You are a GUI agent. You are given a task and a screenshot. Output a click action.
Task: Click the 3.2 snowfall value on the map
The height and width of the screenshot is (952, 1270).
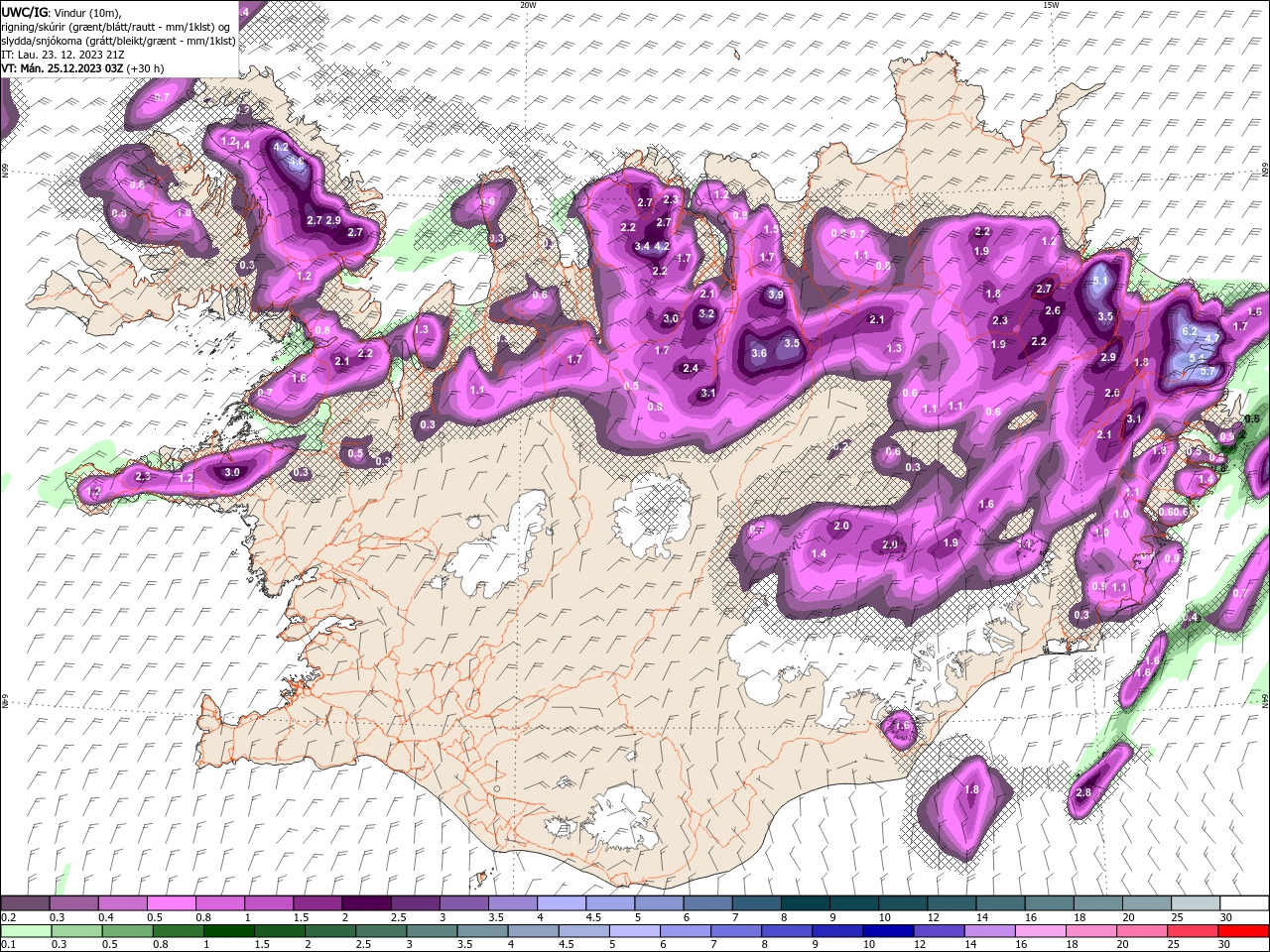(x=706, y=313)
